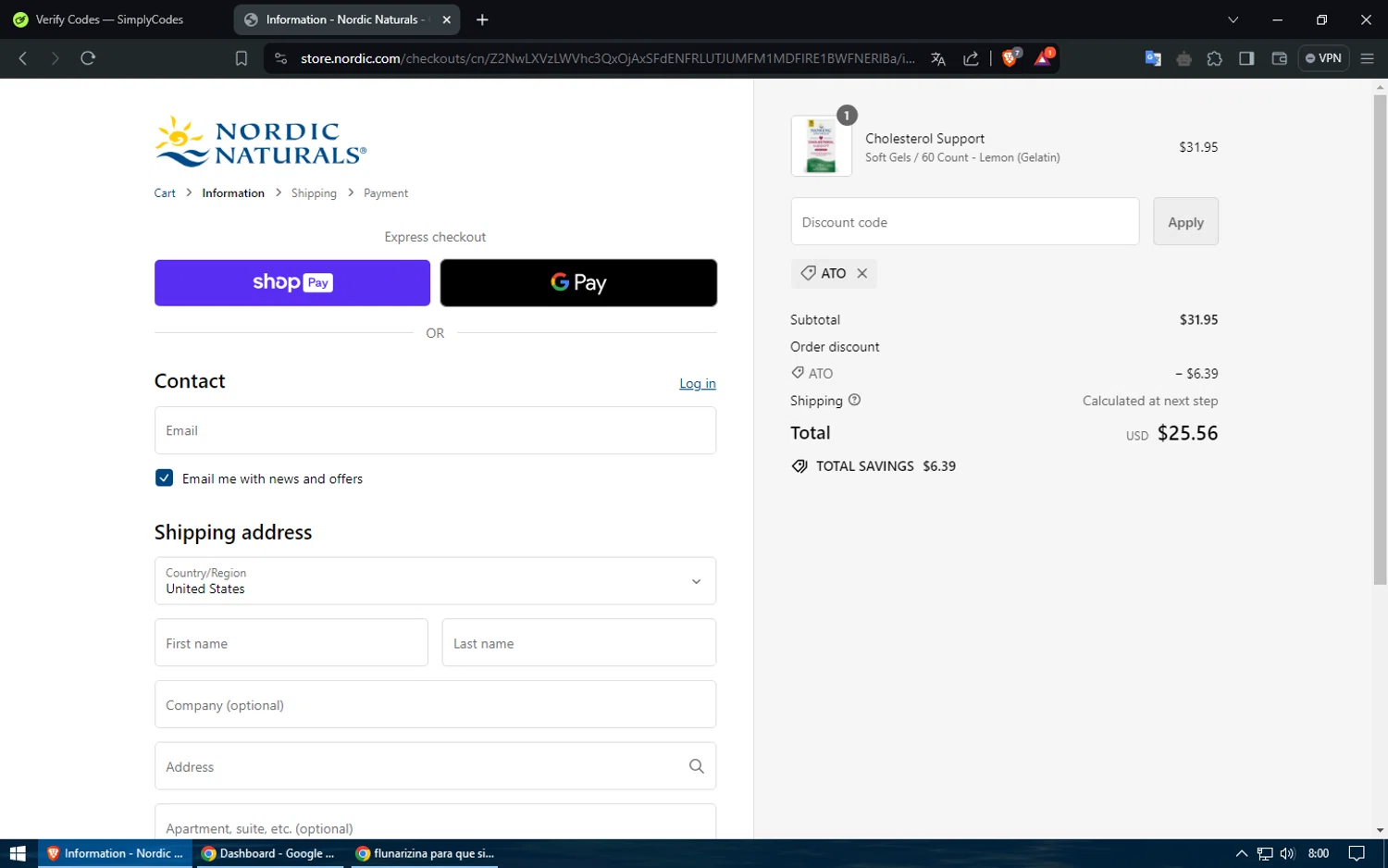Open the extensions puzzle icon
The height and width of the screenshot is (868, 1388).
click(1215, 58)
